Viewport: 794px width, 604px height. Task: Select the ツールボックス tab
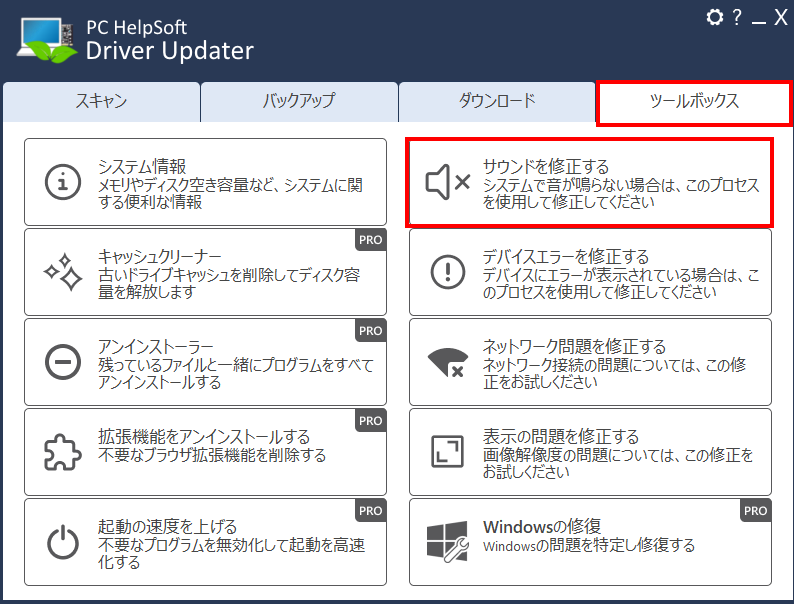694,103
